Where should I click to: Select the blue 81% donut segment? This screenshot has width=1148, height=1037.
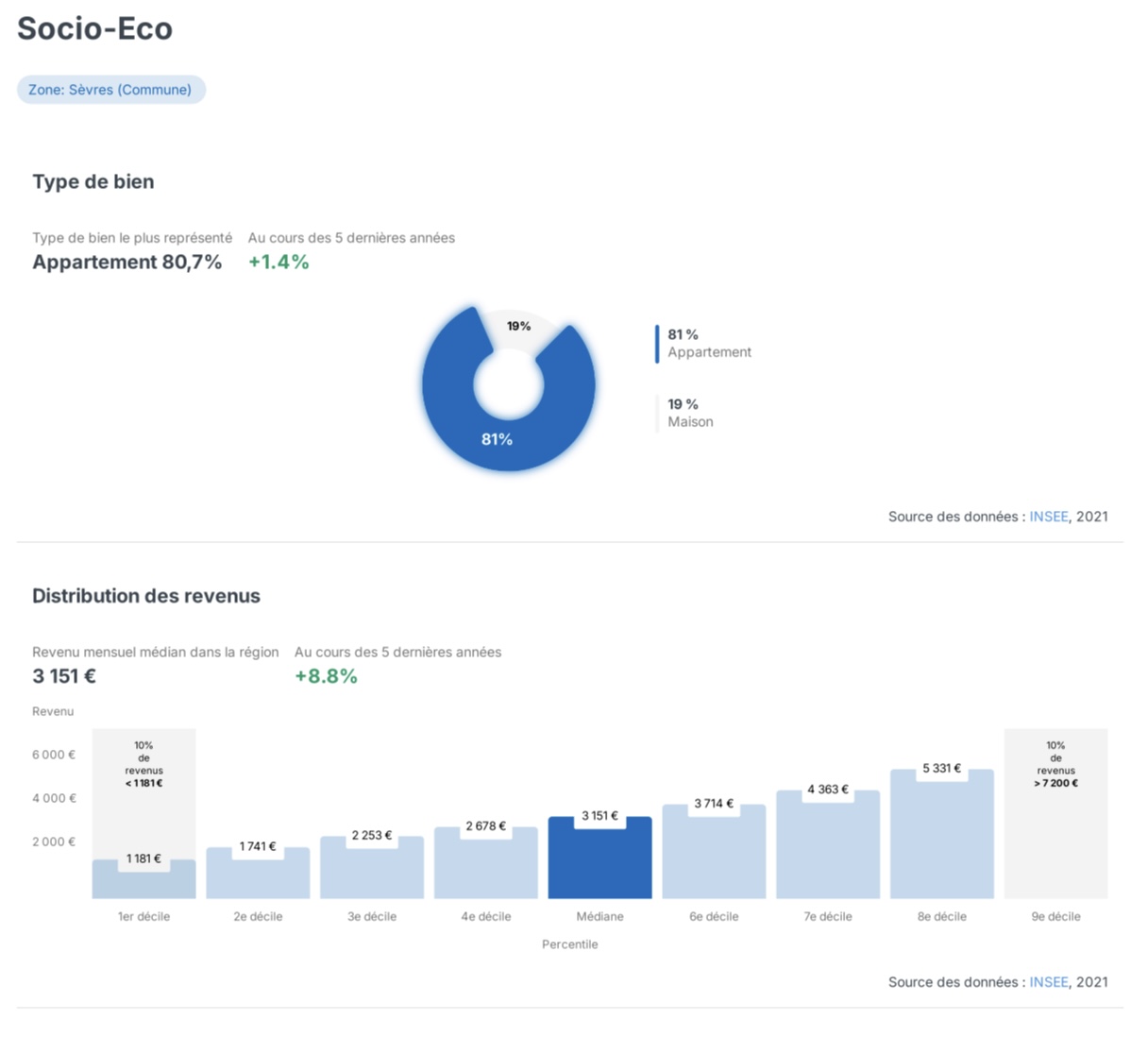tap(497, 439)
